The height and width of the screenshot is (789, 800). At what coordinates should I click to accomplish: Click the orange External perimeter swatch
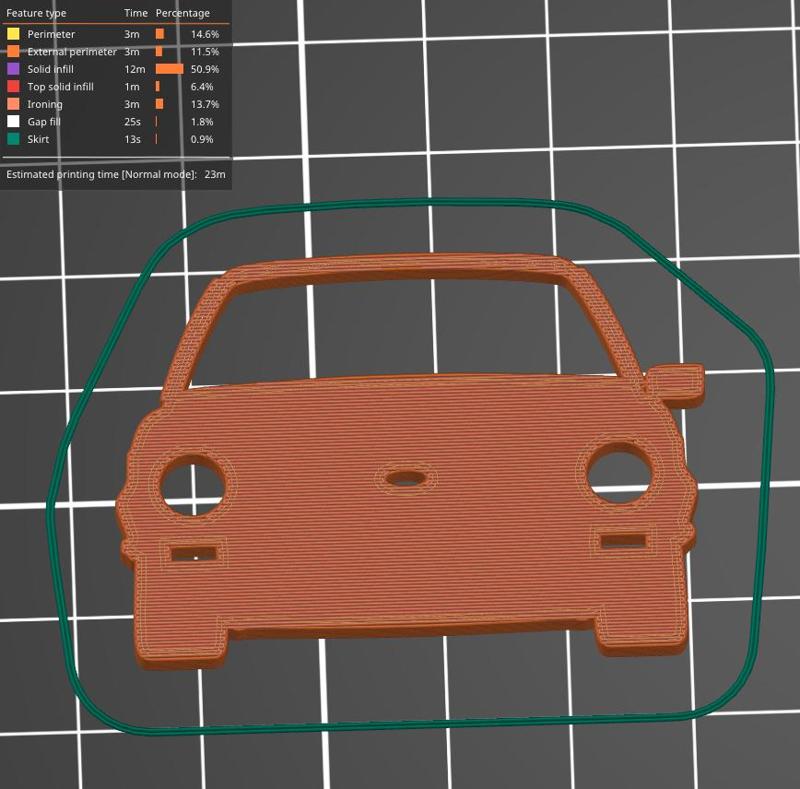pyautogui.click(x=11, y=50)
